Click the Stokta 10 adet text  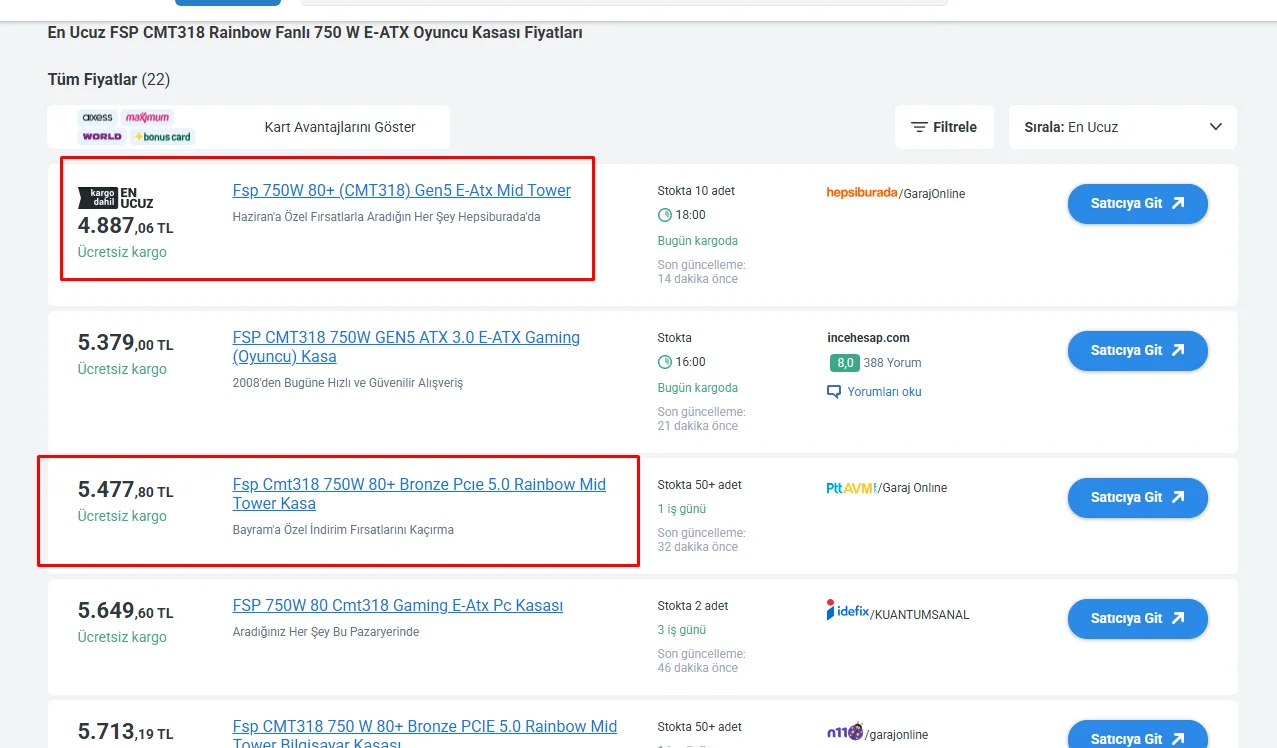696,191
